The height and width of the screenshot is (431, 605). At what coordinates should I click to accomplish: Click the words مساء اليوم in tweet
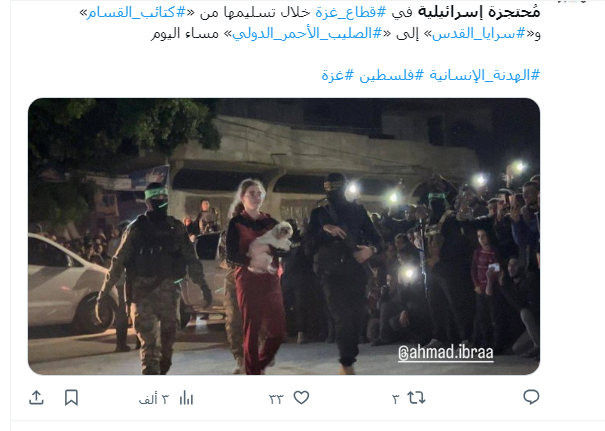(184, 34)
